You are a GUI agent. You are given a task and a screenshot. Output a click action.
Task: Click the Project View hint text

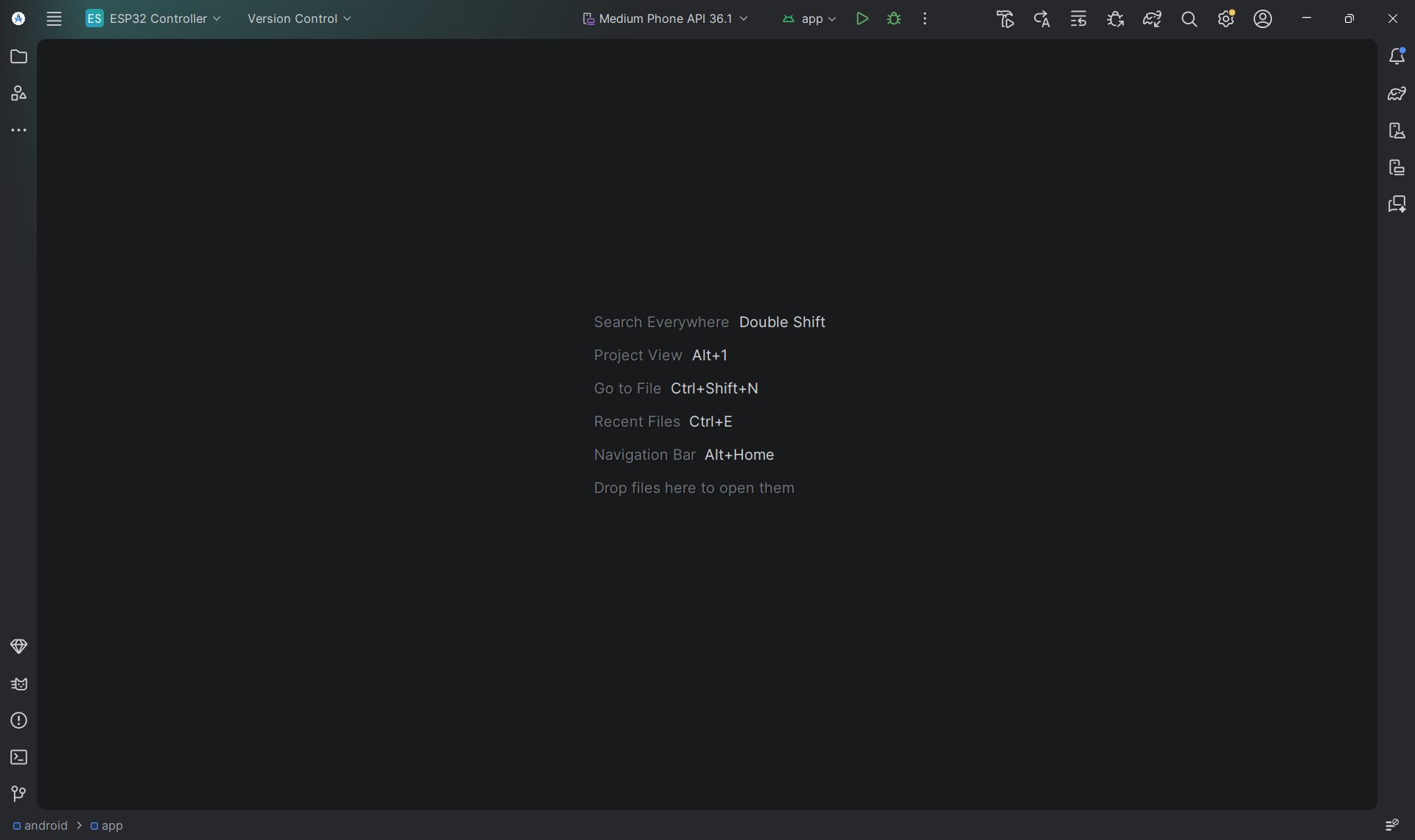pyautogui.click(x=637, y=355)
